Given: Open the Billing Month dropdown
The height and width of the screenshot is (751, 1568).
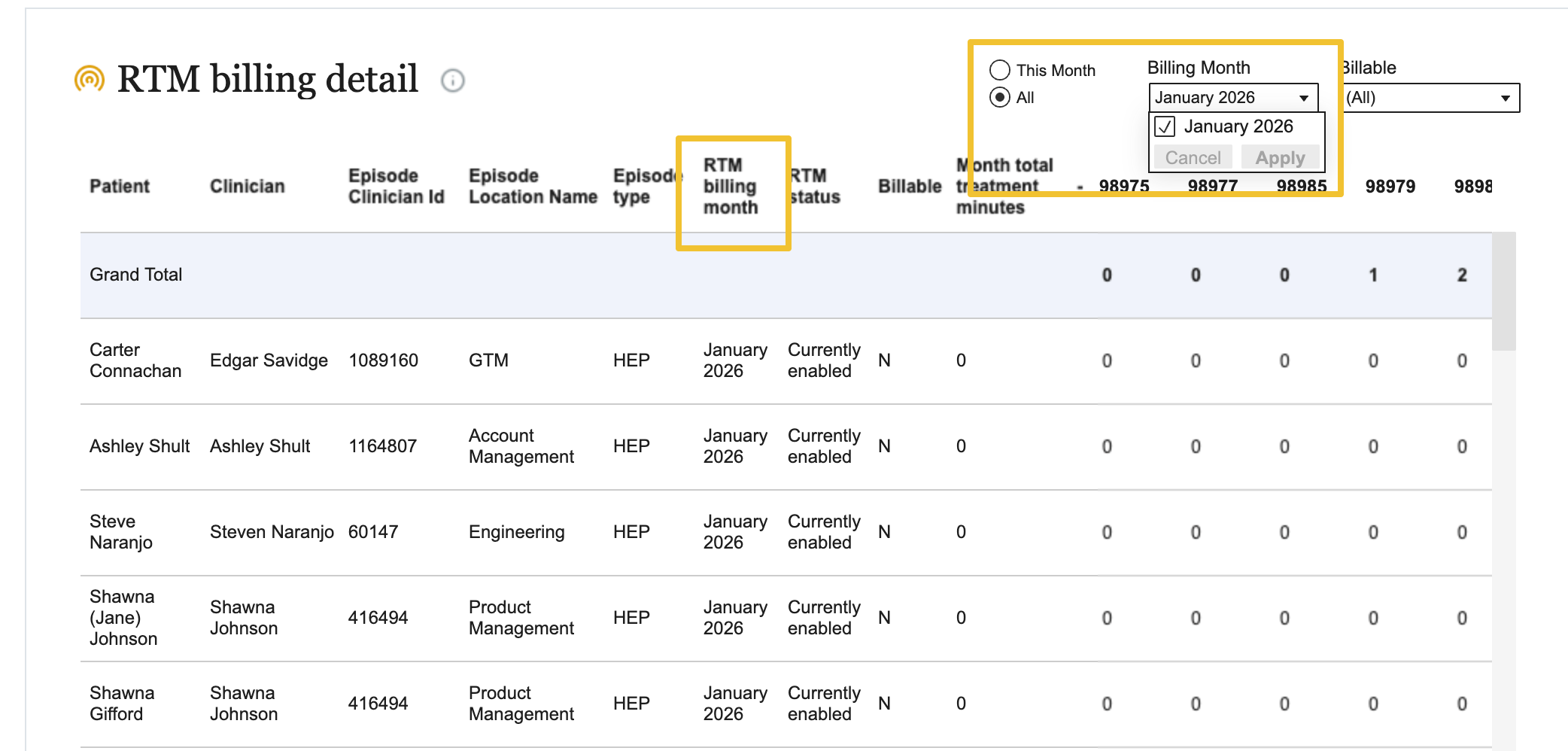Looking at the screenshot, I should click(1234, 98).
